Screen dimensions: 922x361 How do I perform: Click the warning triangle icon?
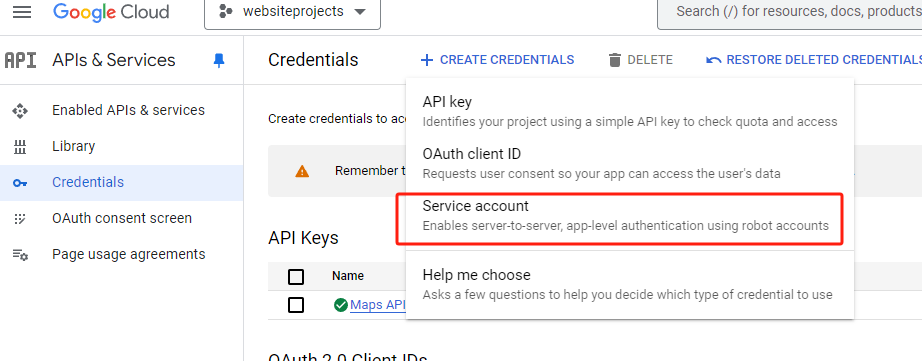pyautogui.click(x=302, y=171)
